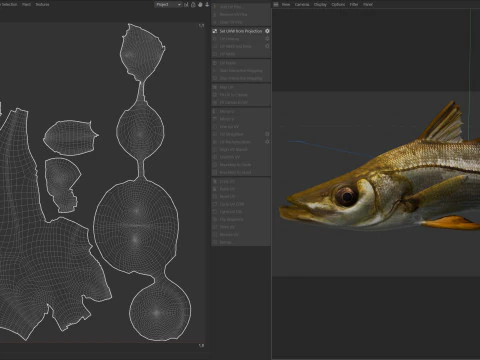
Task: Click the Remap command at list bottom
Action: pos(241,242)
